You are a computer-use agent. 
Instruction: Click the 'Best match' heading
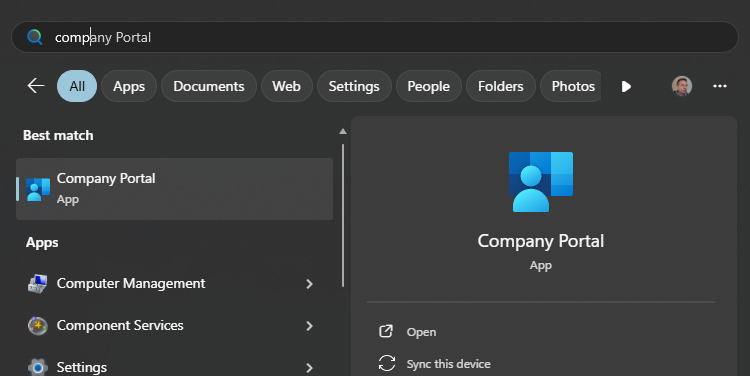point(58,135)
